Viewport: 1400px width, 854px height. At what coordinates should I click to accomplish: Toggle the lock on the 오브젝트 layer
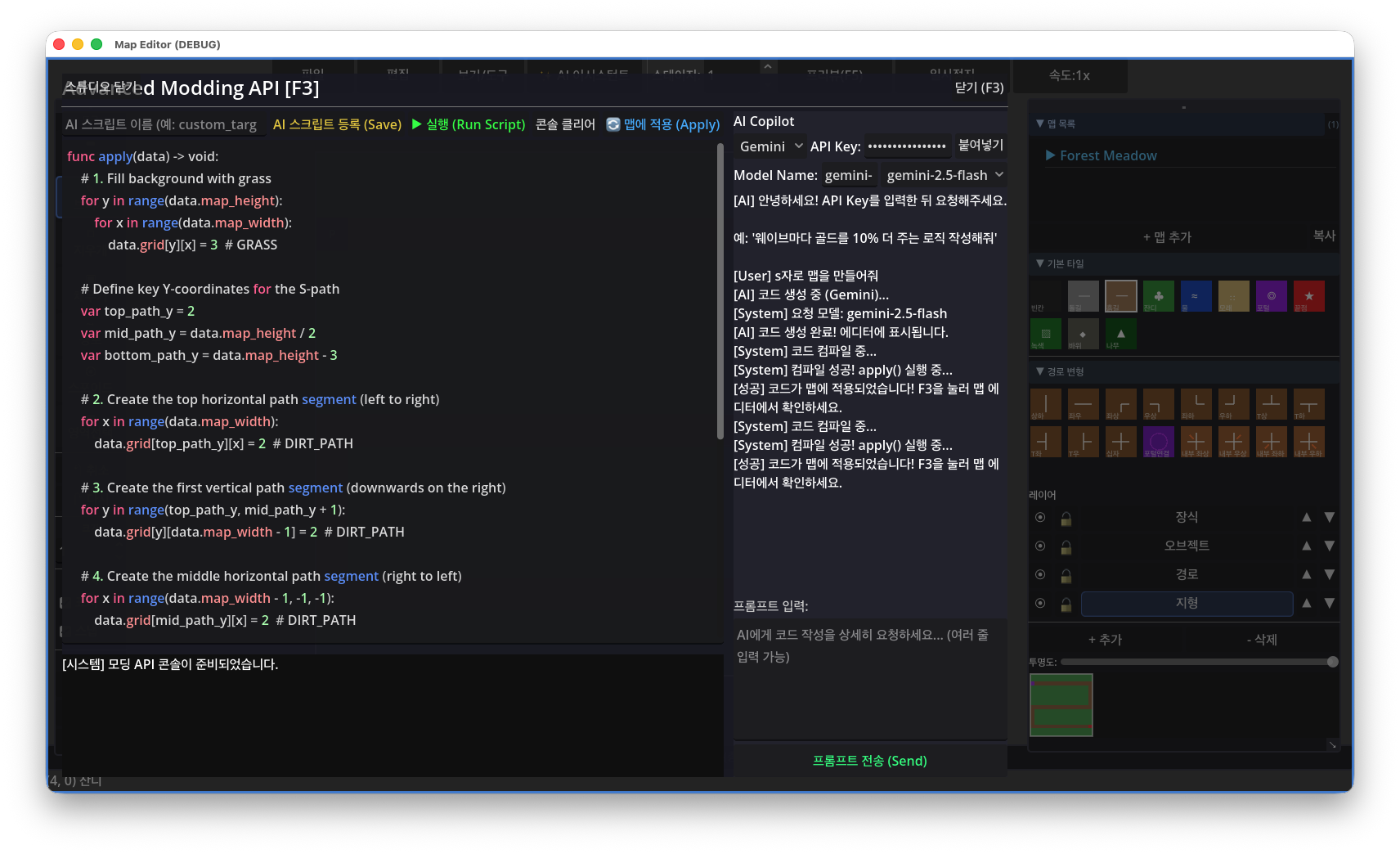point(1066,546)
